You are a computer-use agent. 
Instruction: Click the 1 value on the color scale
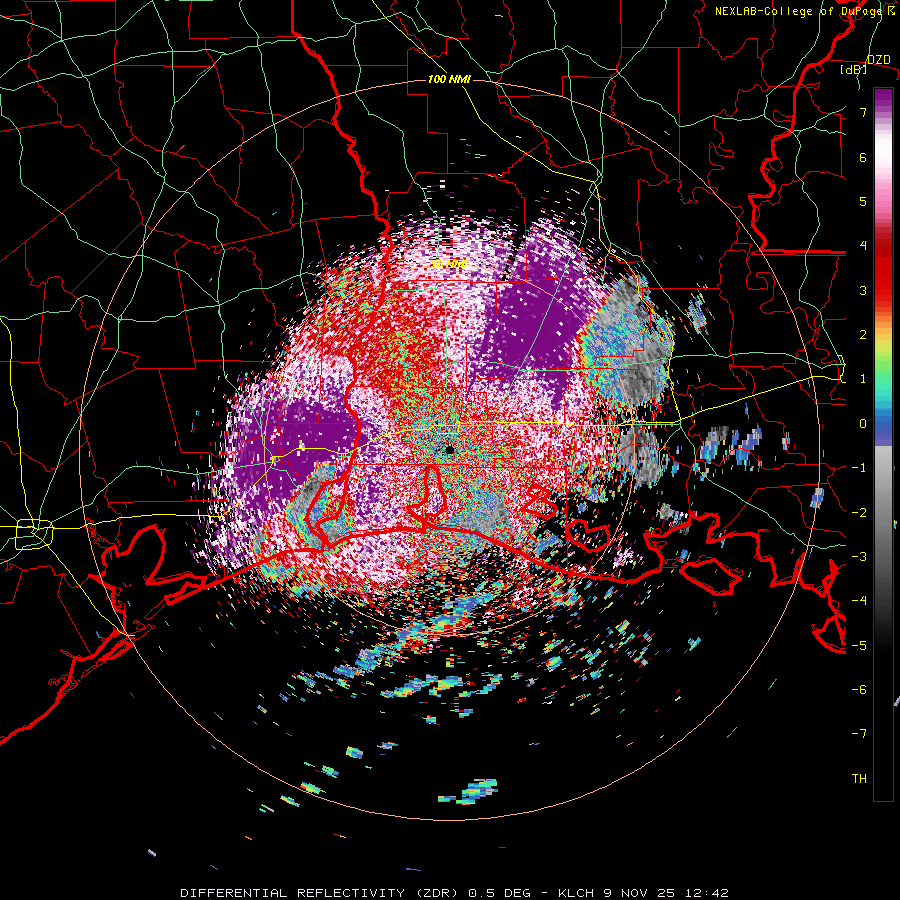pos(863,379)
